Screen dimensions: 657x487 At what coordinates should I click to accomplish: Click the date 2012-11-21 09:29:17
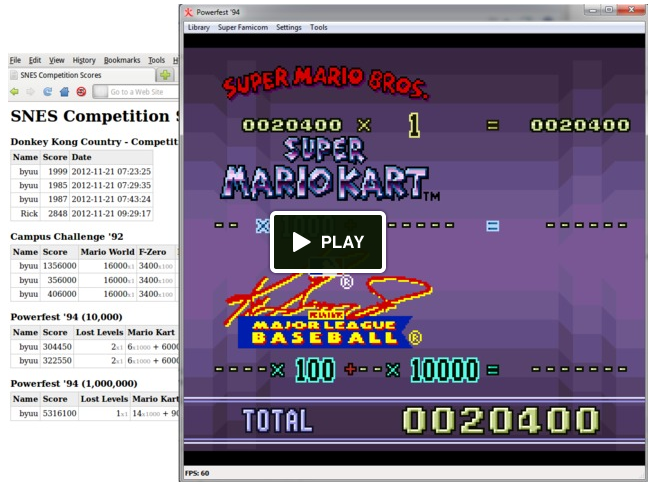coord(111,213)
